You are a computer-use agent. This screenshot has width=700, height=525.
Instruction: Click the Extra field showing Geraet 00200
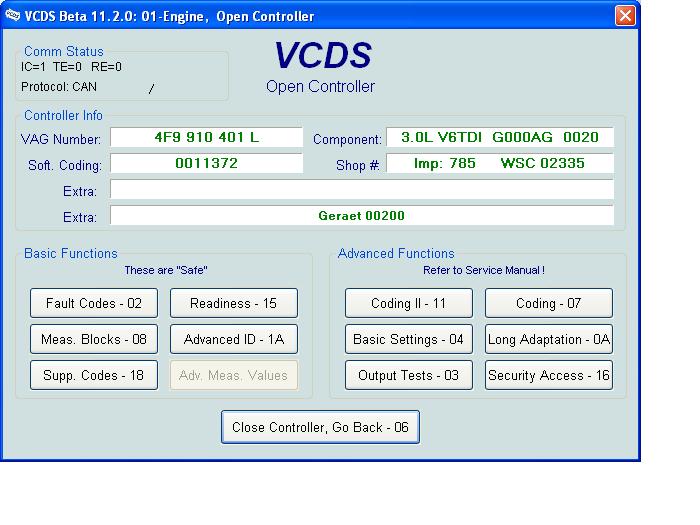point(362,215)
